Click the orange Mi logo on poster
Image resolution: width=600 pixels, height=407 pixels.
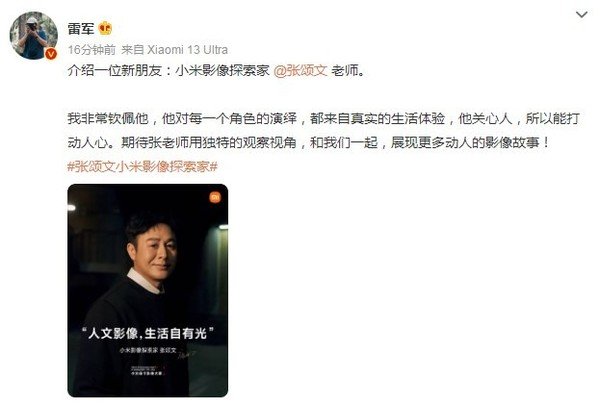[x=215, y=197]
